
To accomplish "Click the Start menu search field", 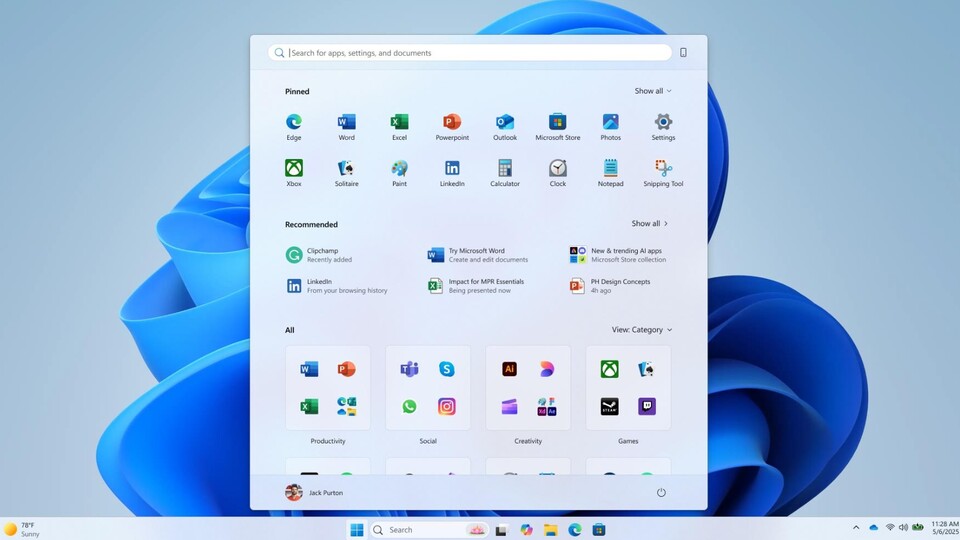I will coord(470,53).
